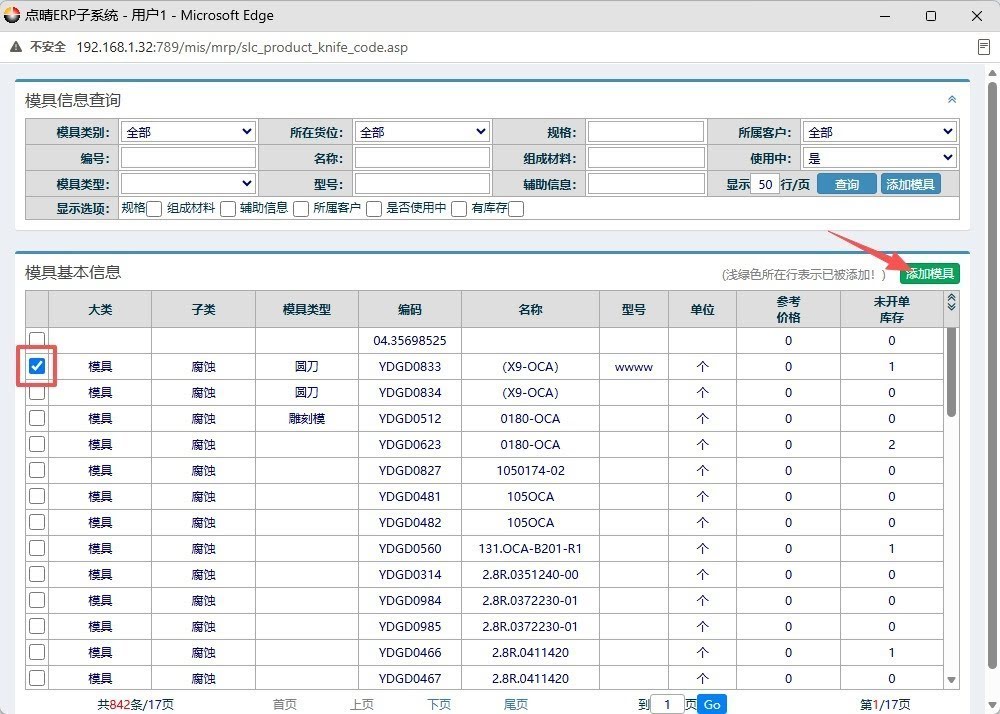Go to 上页 in pagination

[x=362, y=704]
